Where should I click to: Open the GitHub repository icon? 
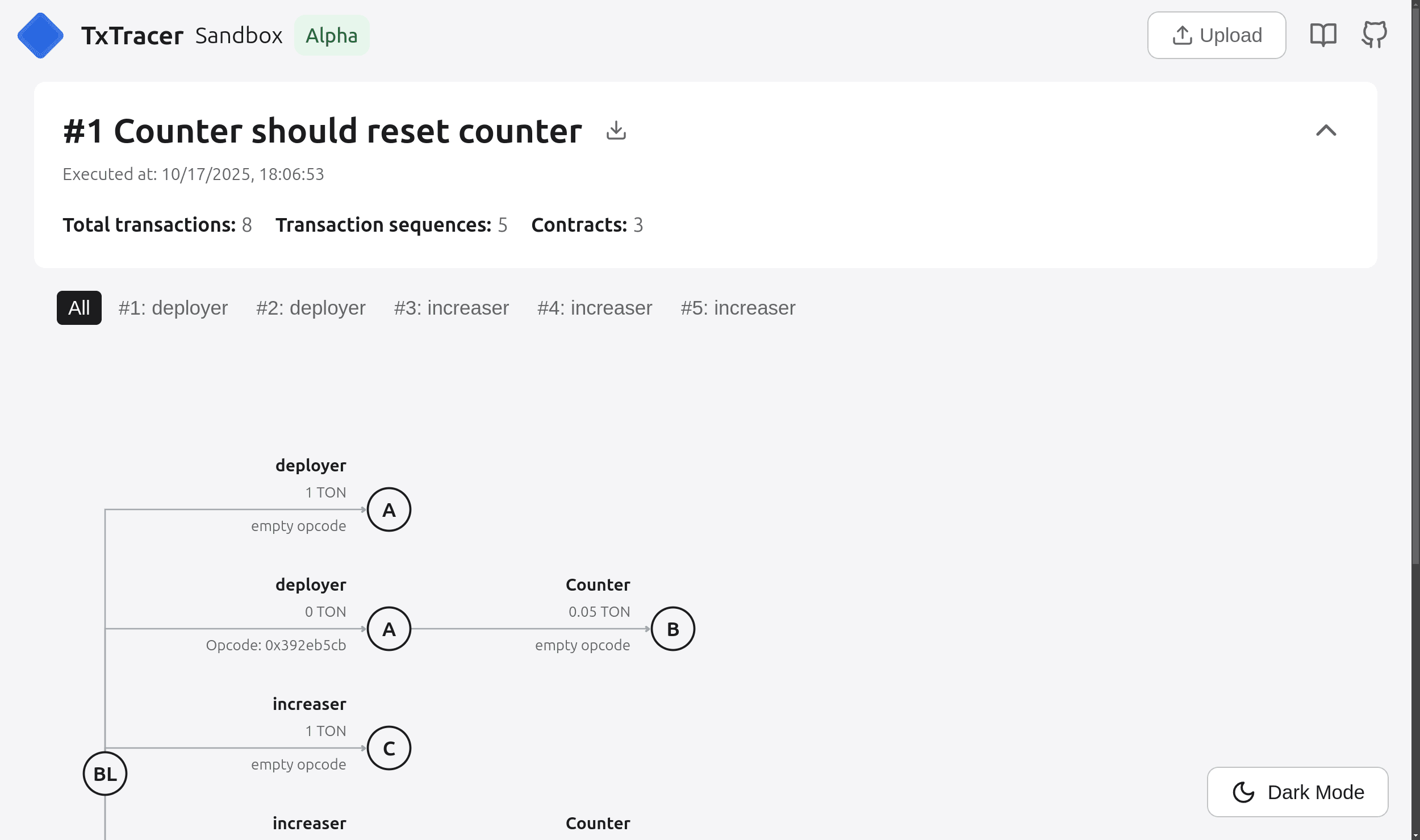1374,35
